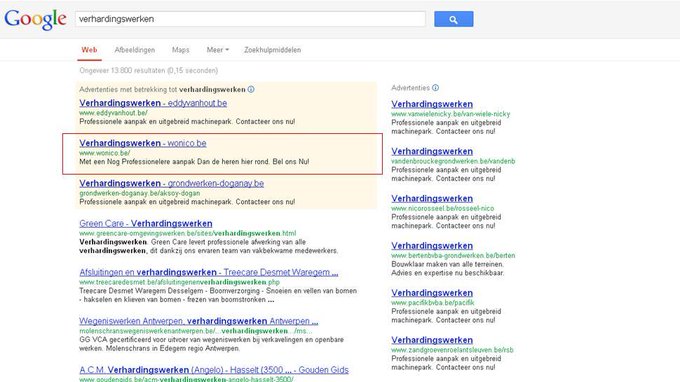Viewport: 680px width, 382px height.
Task: Click the treecaredesmet.be green URL
Action: (180, 282)
